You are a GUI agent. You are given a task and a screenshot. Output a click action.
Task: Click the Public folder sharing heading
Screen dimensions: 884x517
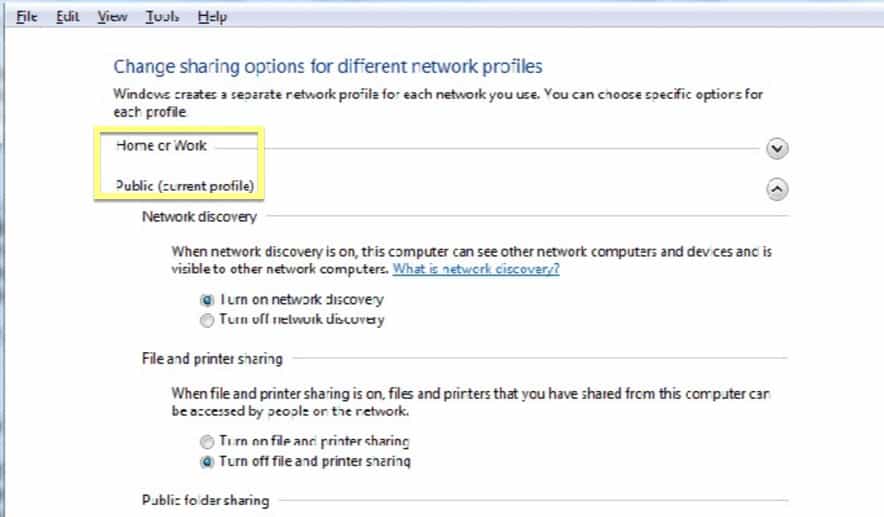click(205, 500)
